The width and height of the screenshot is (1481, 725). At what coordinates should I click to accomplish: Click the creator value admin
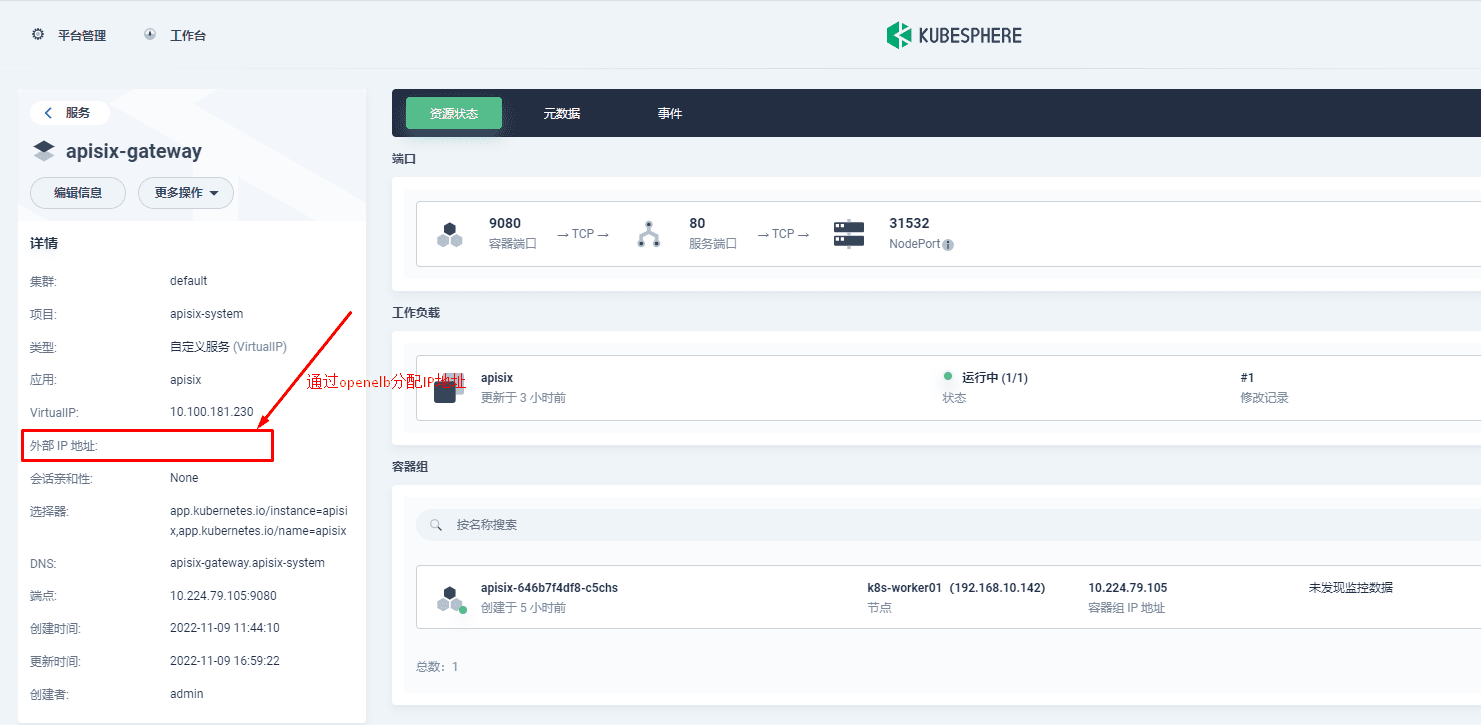[187, 695]
